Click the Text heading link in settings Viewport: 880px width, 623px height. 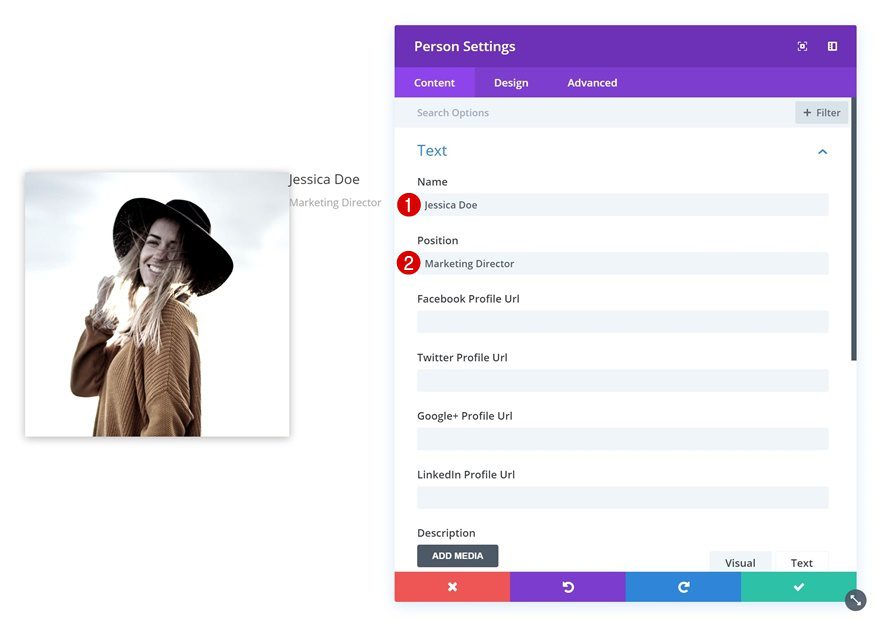coord(432,150)
